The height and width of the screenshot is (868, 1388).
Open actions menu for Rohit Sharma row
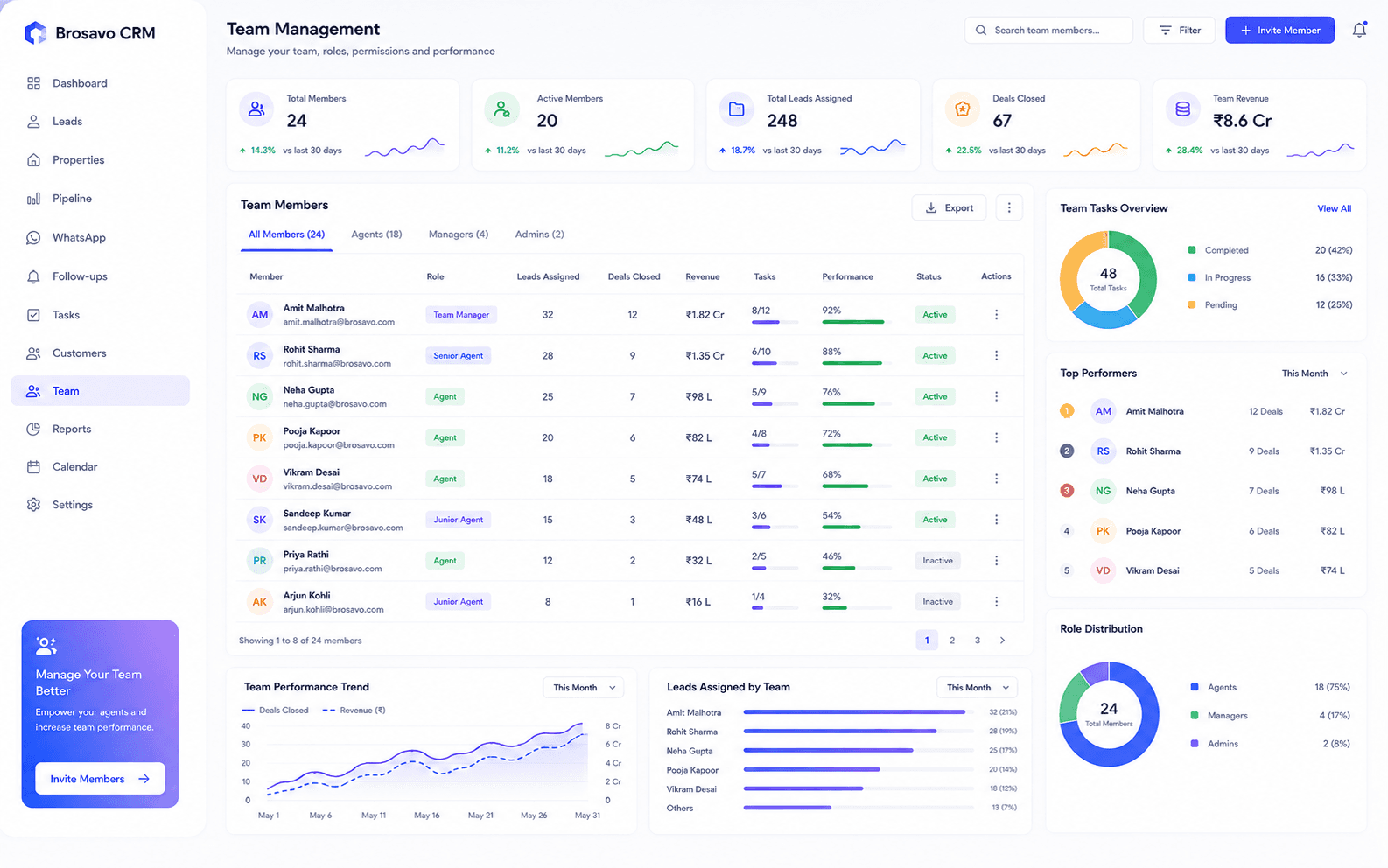(x=996, y=355)
